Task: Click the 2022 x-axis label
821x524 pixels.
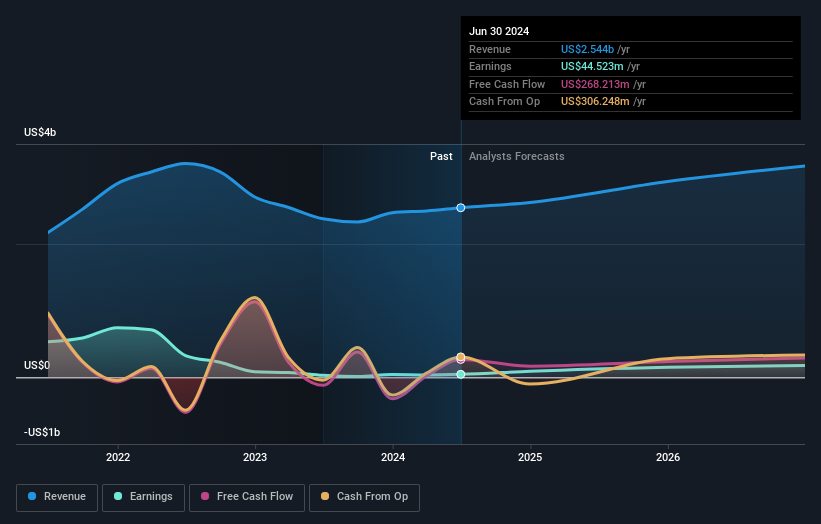Action: pos(118,458)
